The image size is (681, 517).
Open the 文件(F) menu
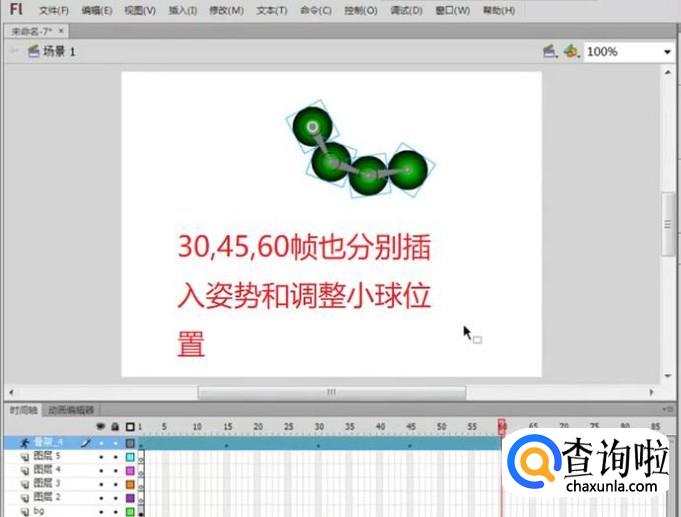click(54, 10)
